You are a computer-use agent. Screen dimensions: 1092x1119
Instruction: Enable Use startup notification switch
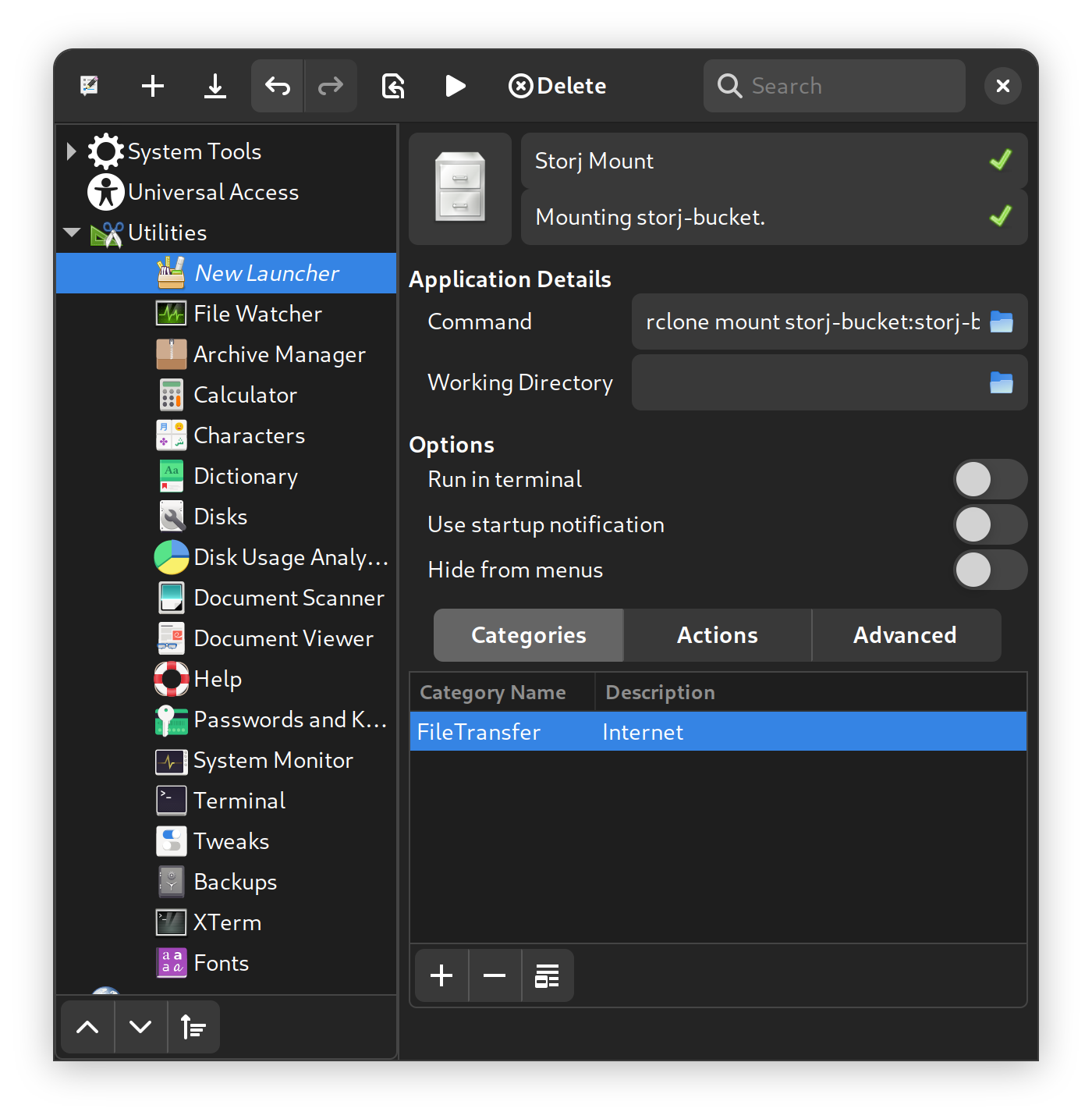click(991, 524)
